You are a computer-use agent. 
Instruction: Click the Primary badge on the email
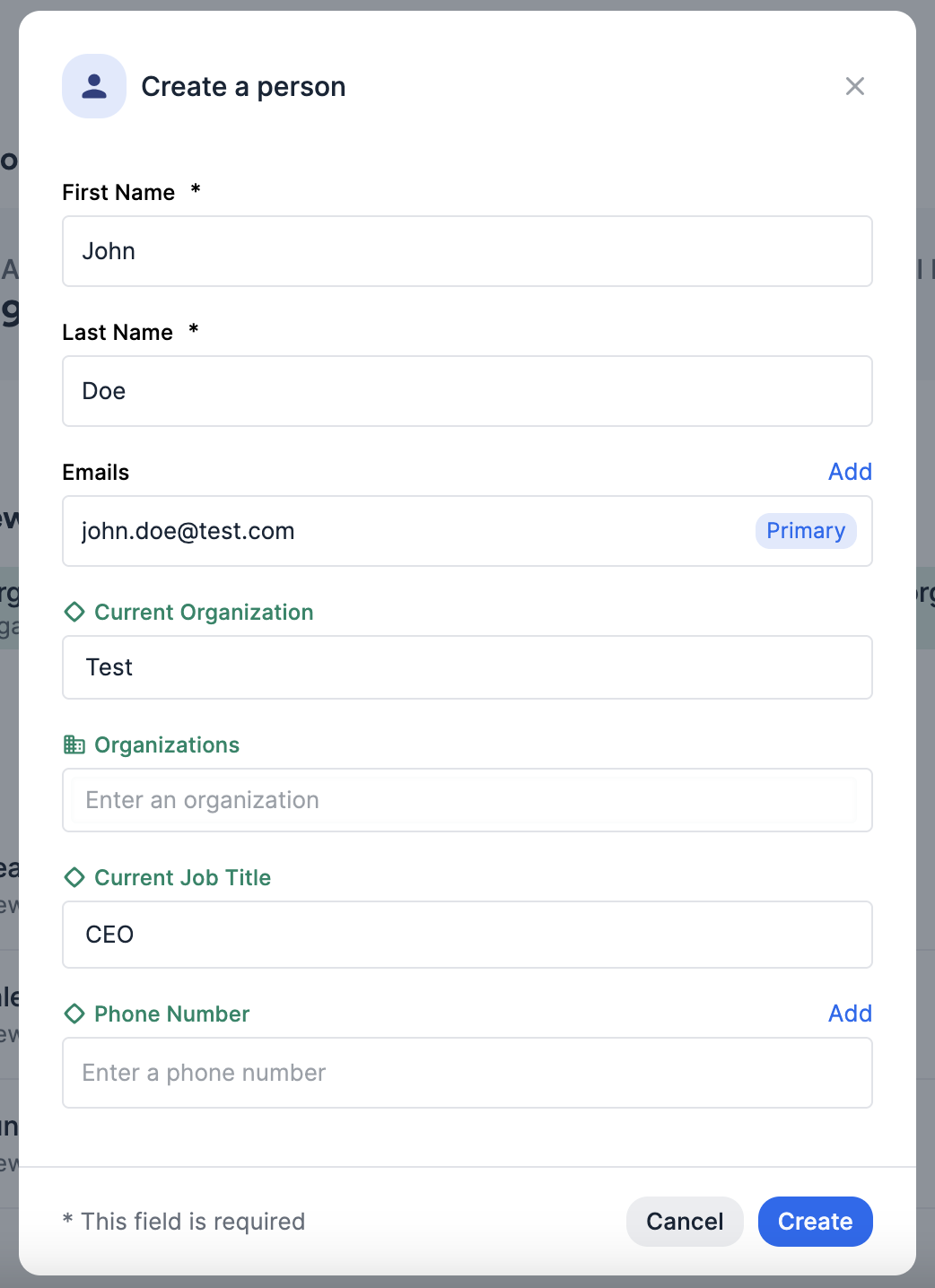[805, 531]
